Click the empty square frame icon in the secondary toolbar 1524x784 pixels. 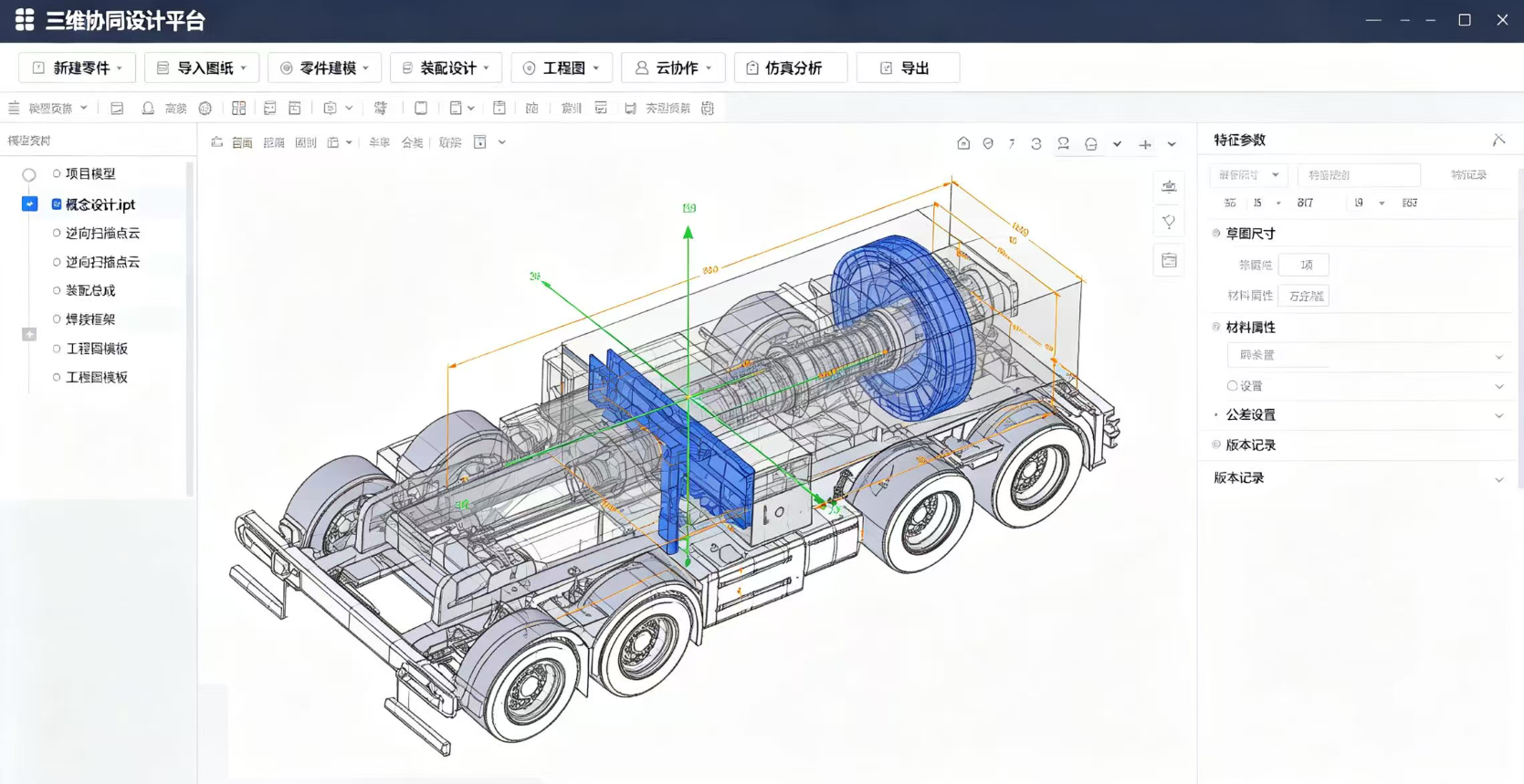[x=421, y=108]
